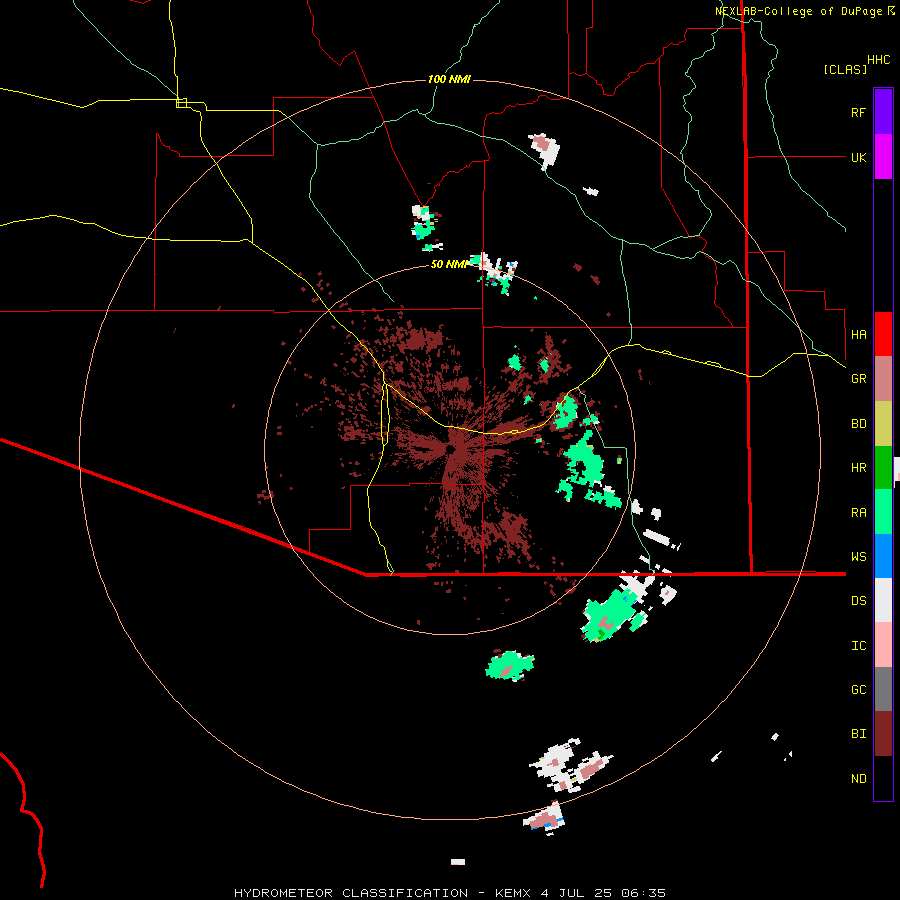Click the purple RF legend color swatch
Viewport: 900px width, 900px height.
pyautogui.click(x=883, y=112)
